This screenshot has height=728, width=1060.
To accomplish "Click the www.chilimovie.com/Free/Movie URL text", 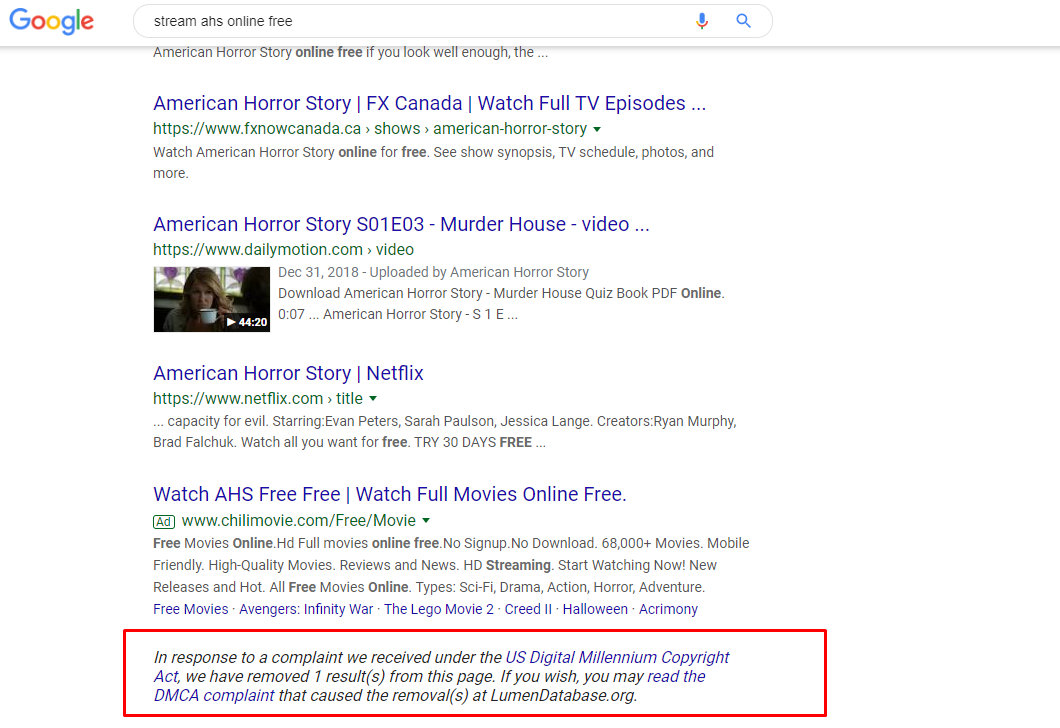I will point(299,520).
